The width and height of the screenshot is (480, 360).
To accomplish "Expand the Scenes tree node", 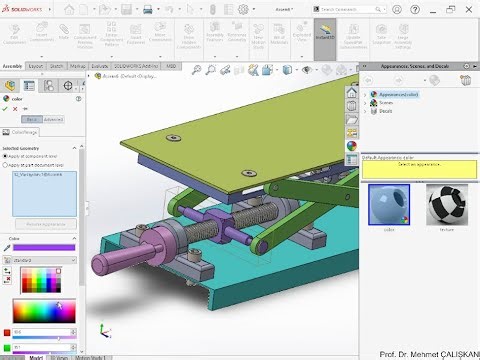I will pos(365,103).
